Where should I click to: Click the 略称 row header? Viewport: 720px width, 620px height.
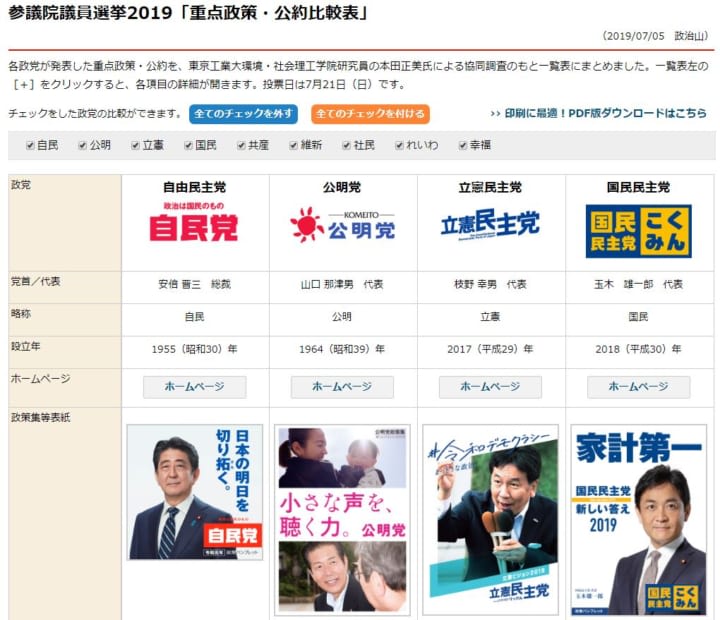coord(64,320)
